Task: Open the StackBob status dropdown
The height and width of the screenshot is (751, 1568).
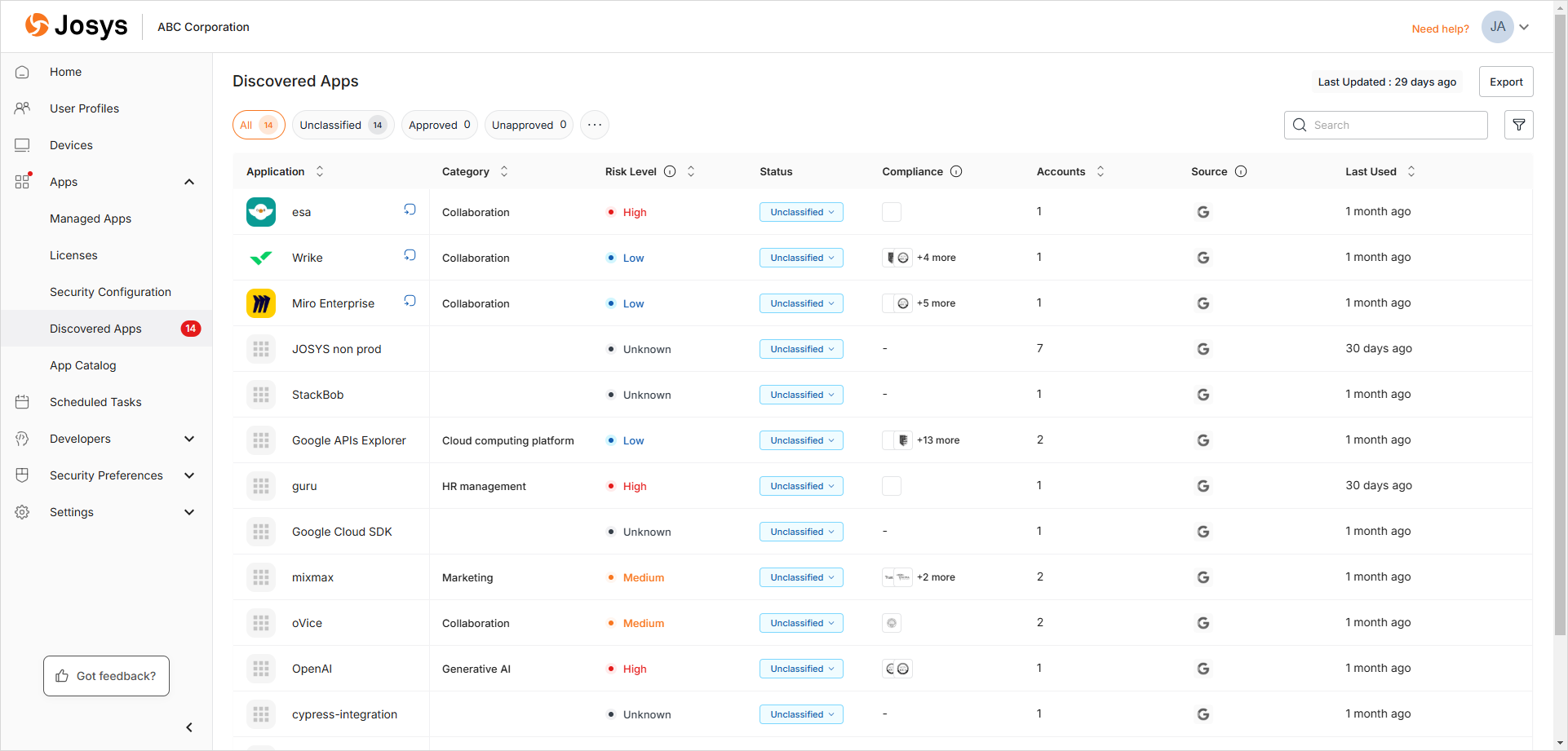Action: (801, 395)
